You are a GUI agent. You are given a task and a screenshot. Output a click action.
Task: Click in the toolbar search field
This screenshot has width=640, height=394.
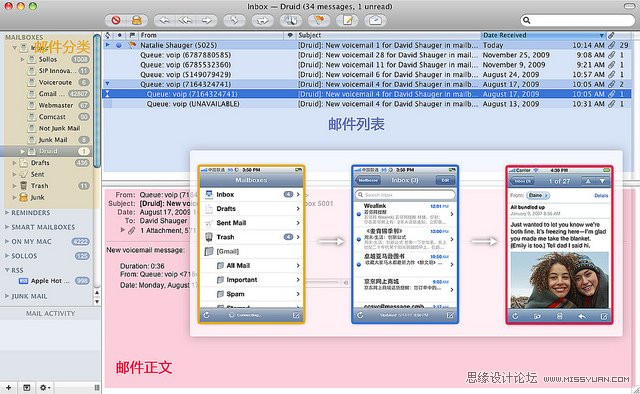click(x=578, y=20)
